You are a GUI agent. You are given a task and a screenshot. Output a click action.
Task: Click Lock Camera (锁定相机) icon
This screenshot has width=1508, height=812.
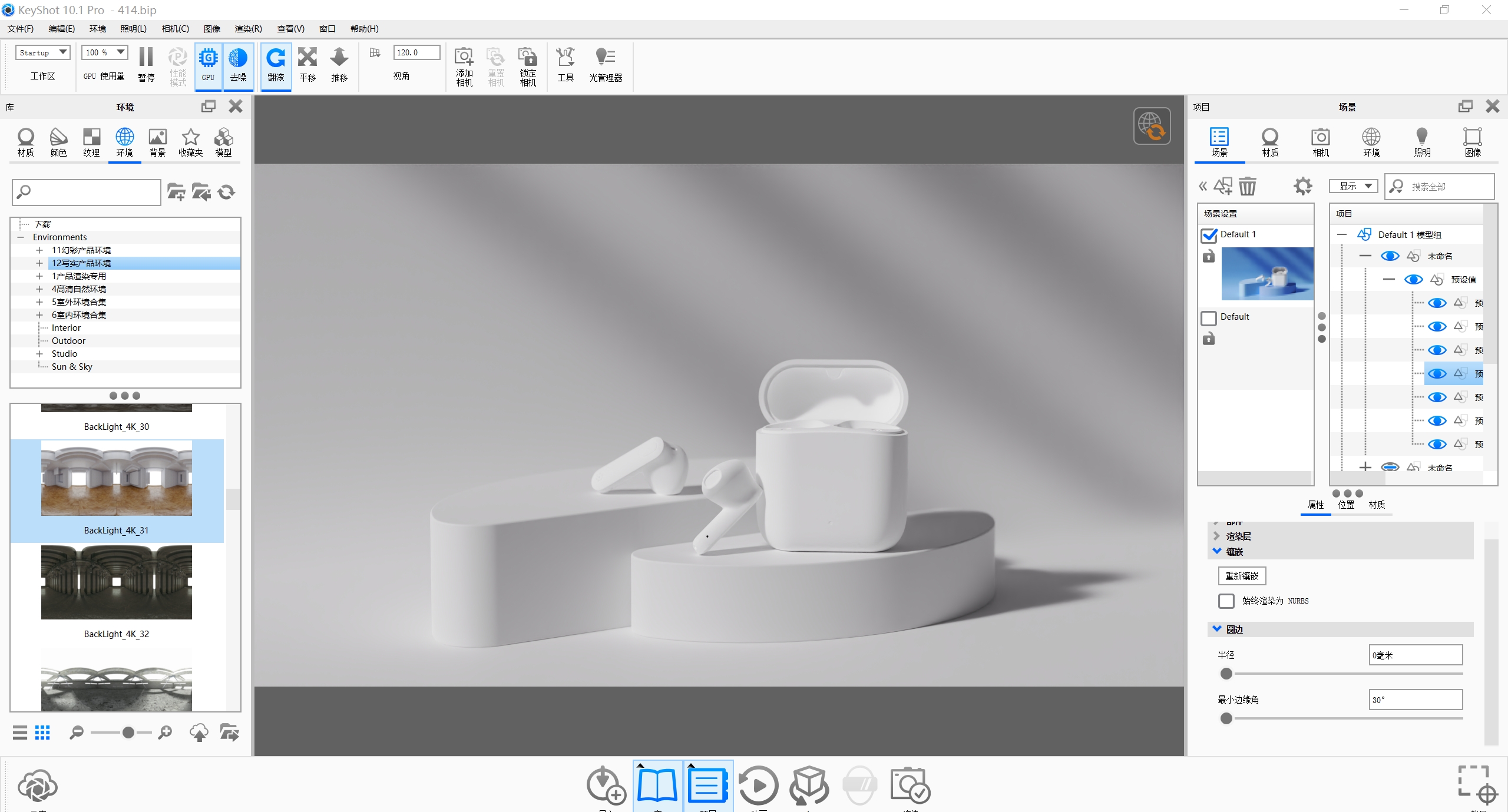(528, 57)
